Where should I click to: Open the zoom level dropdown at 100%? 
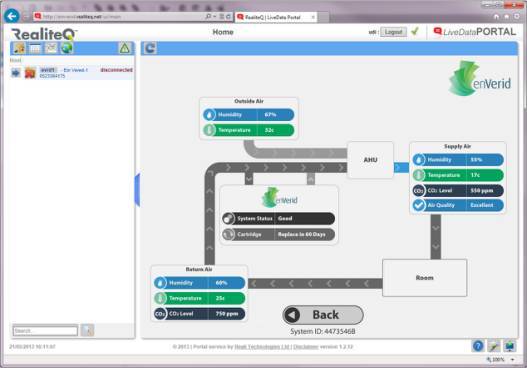pyautogui.click(x=513, y=360)
